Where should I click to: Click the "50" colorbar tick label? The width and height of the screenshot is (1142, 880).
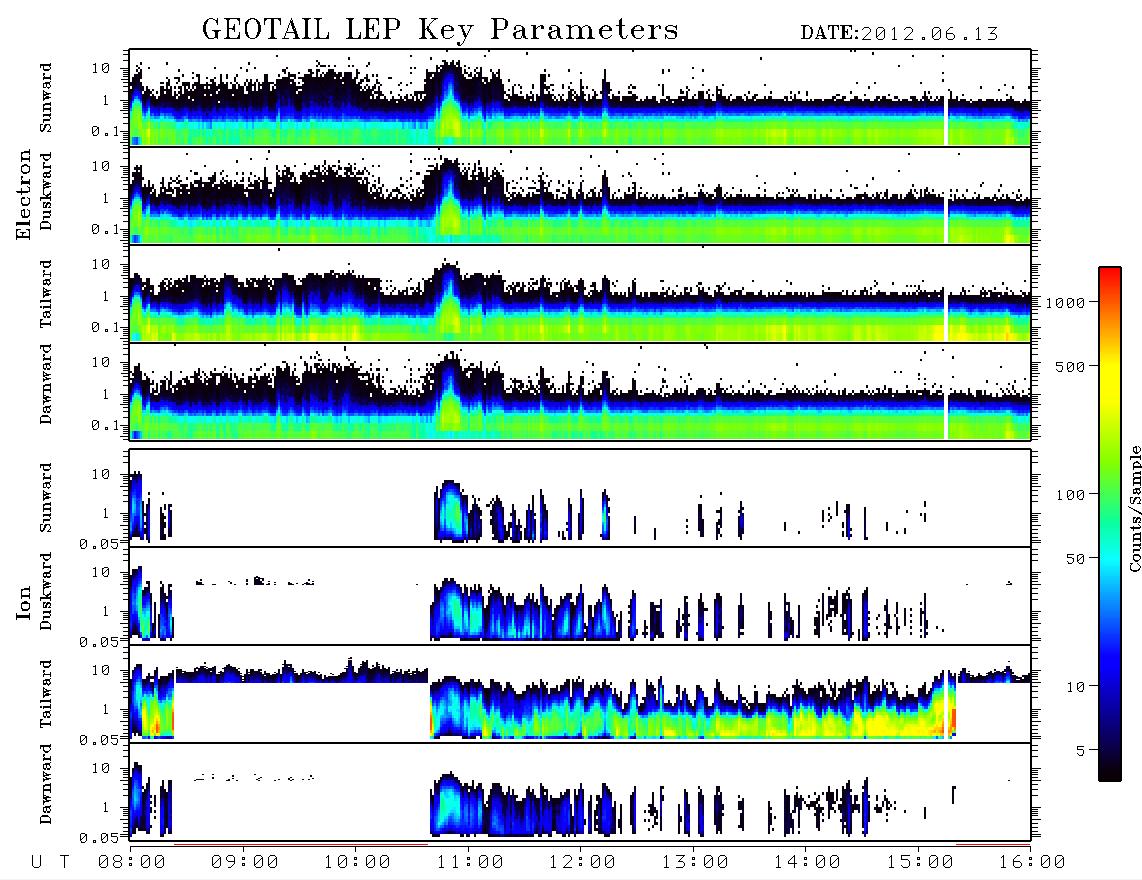tap(1075, 559)
